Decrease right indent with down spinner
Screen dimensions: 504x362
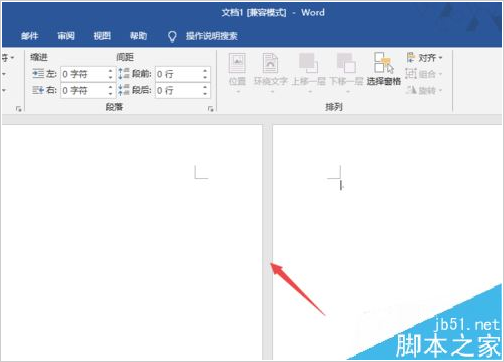click(111, 94)
